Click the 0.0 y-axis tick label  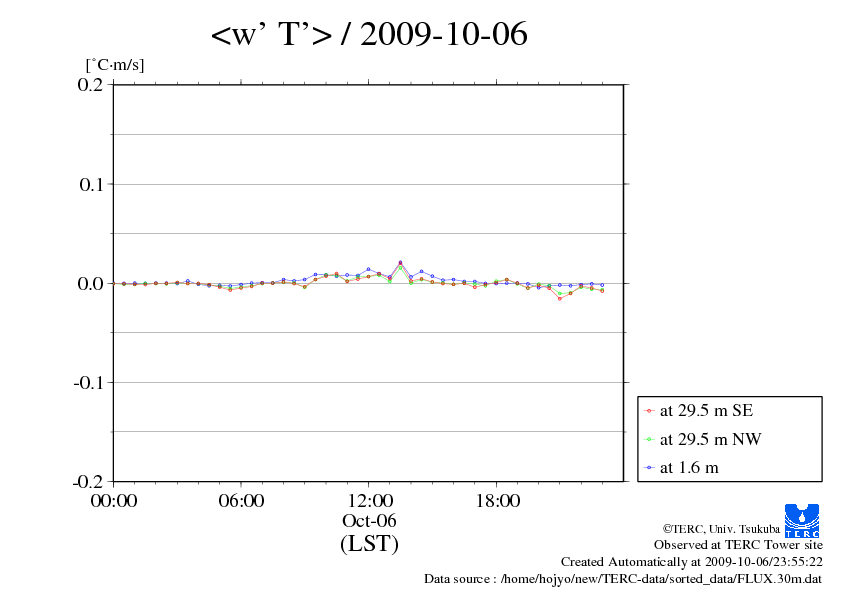pyautogui.click(x=91, y=284)
